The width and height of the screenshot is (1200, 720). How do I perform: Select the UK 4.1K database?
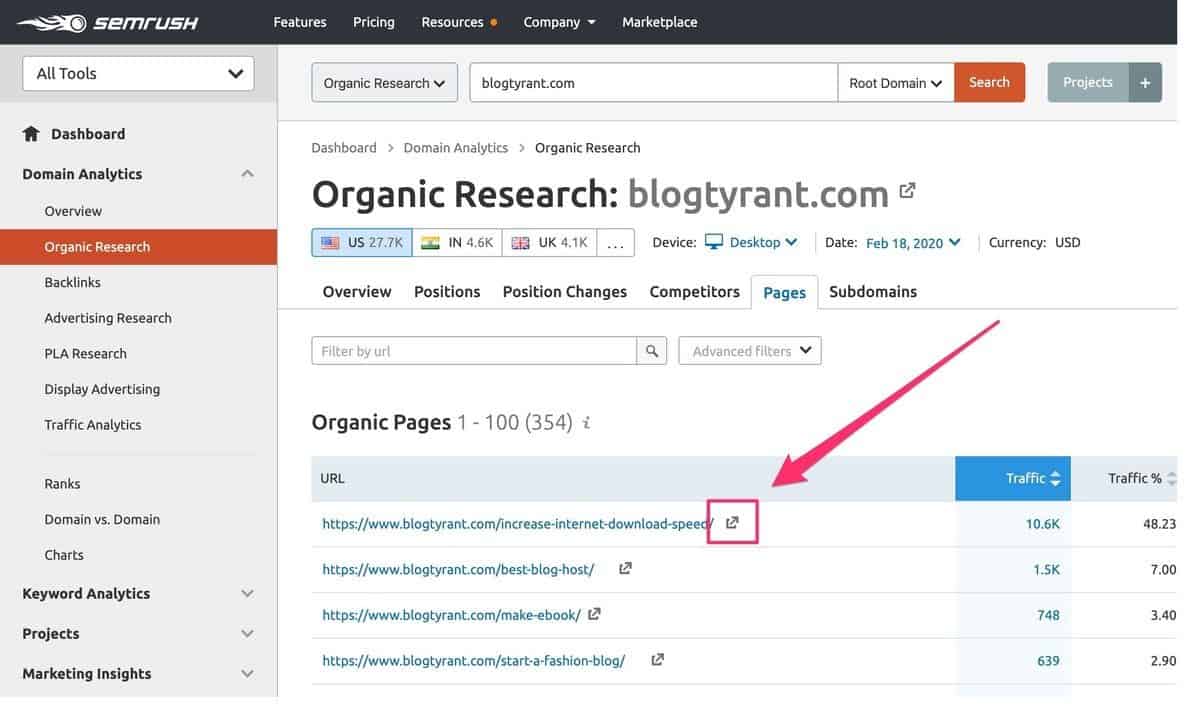pyautogui.click(x=549, y=243)
